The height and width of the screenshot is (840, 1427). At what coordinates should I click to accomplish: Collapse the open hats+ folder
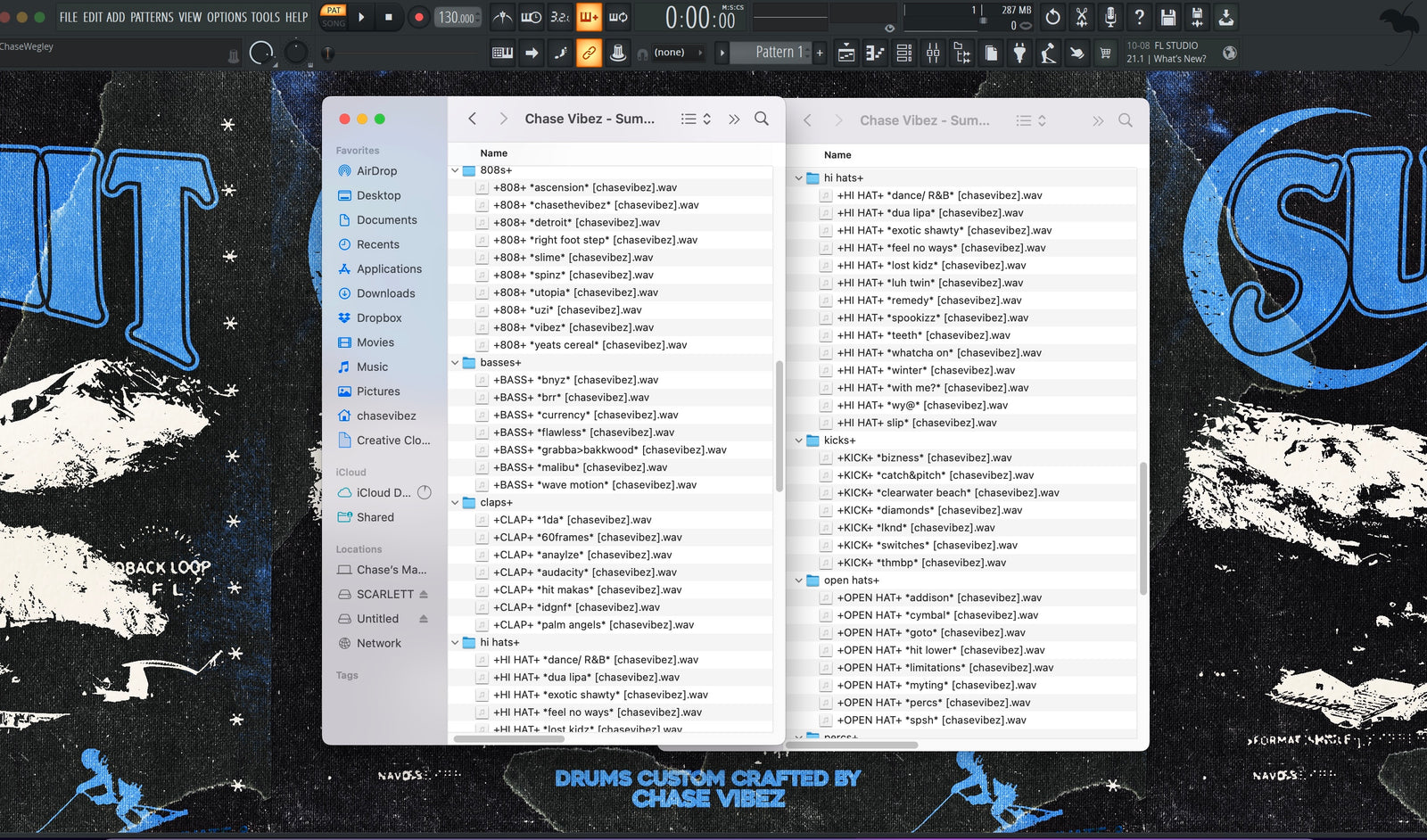(x=799, y=581)
